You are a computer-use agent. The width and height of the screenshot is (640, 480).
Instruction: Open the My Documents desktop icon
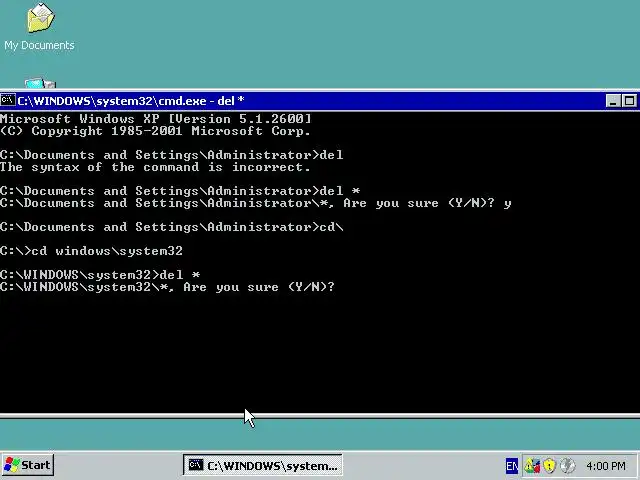click(40, 25)
